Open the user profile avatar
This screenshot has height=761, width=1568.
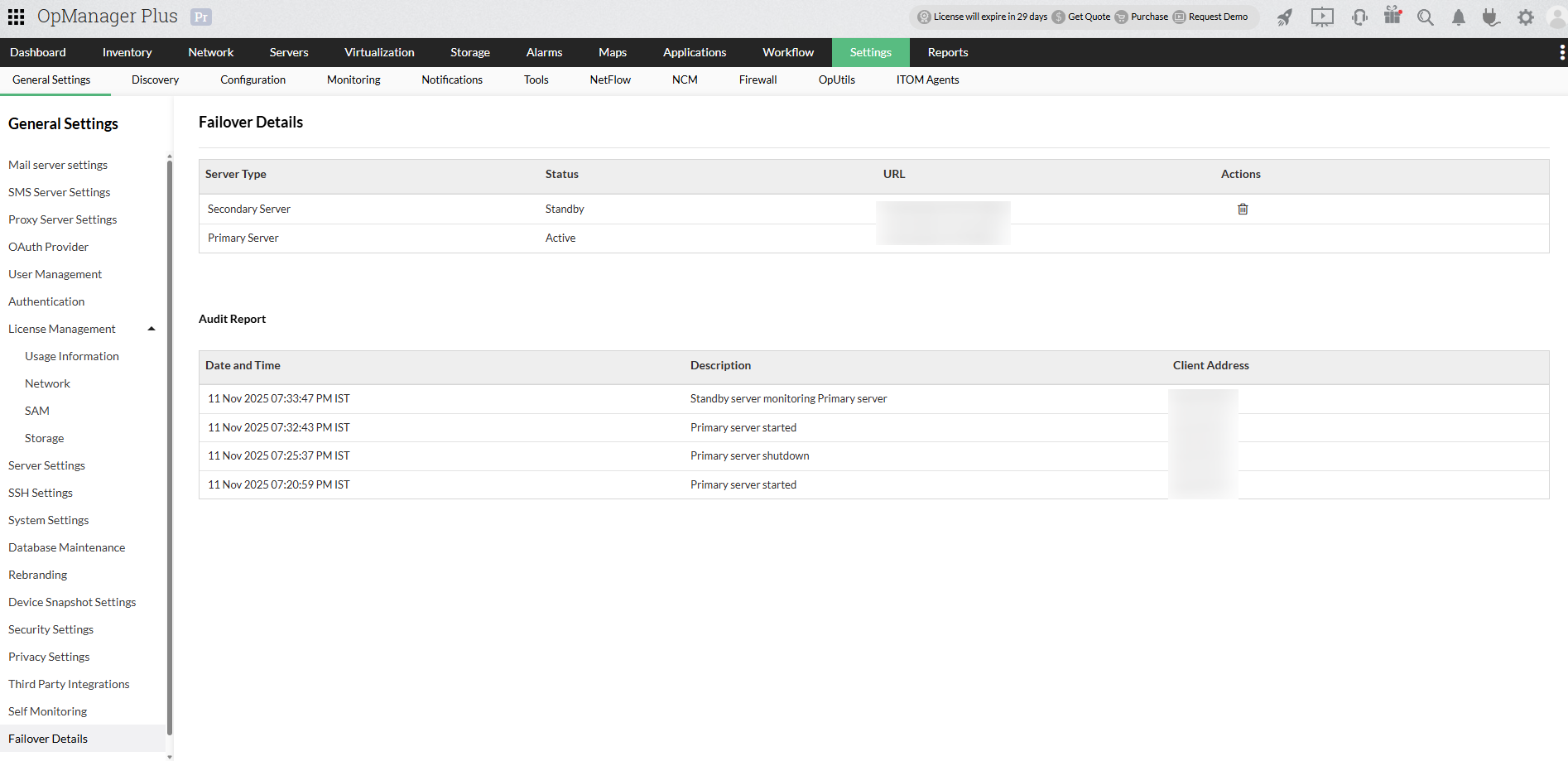[x=1557, y=17]
